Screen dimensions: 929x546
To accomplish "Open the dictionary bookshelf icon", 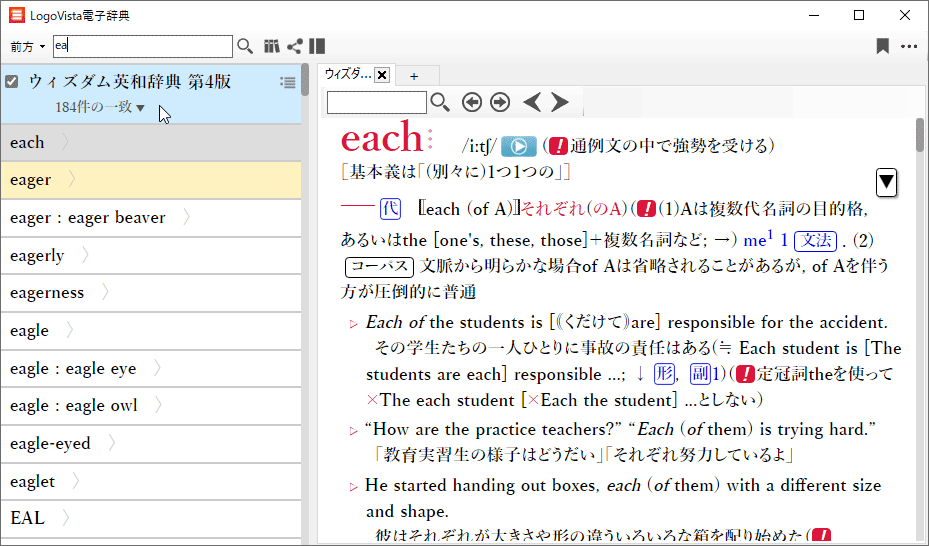I will [272, 46].
